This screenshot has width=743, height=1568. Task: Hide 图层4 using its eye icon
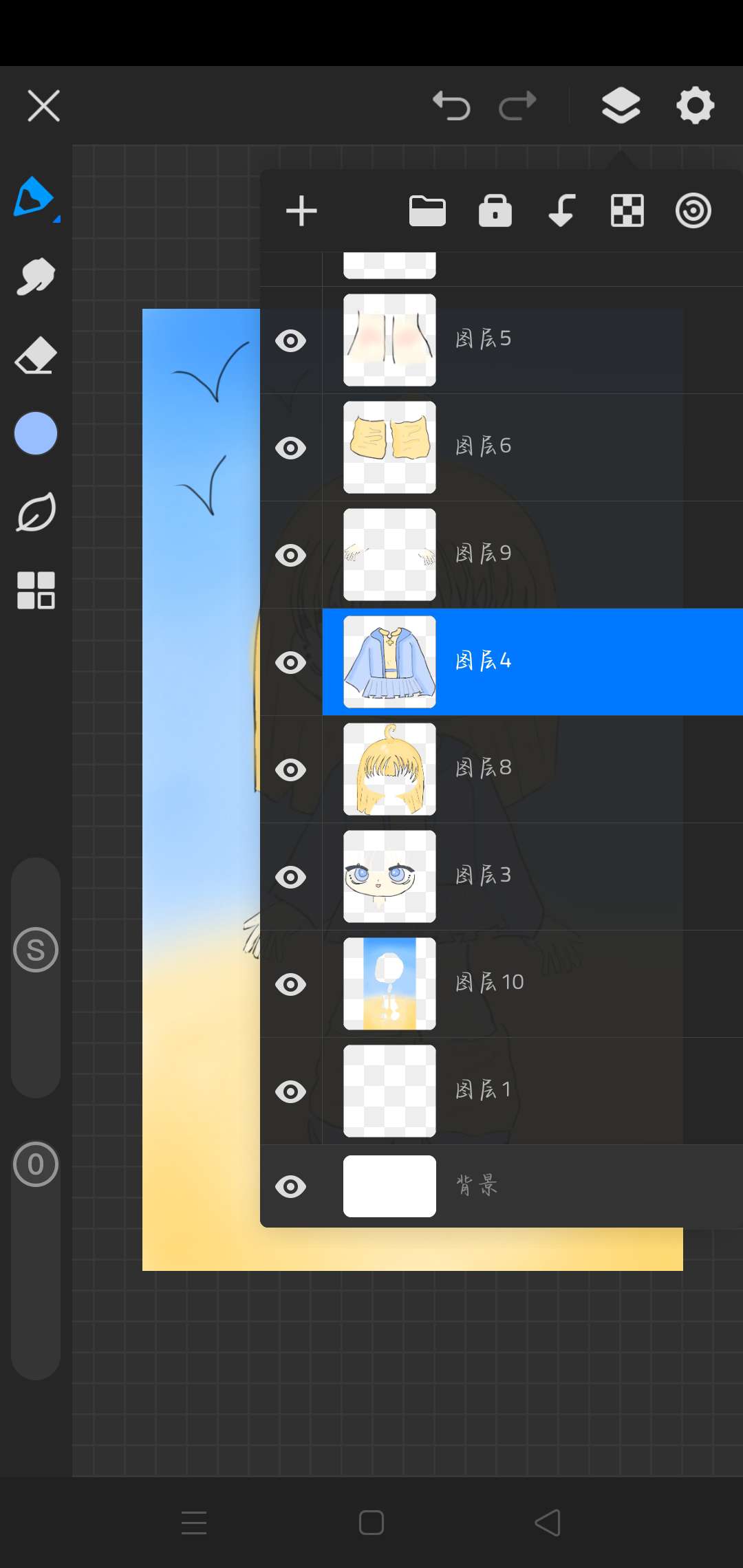click(291, 662)
